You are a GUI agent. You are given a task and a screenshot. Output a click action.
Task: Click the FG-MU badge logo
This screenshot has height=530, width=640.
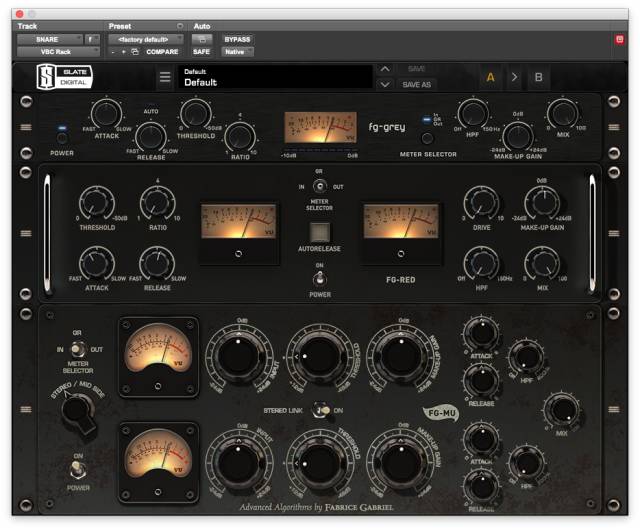[x=441, y=414]
